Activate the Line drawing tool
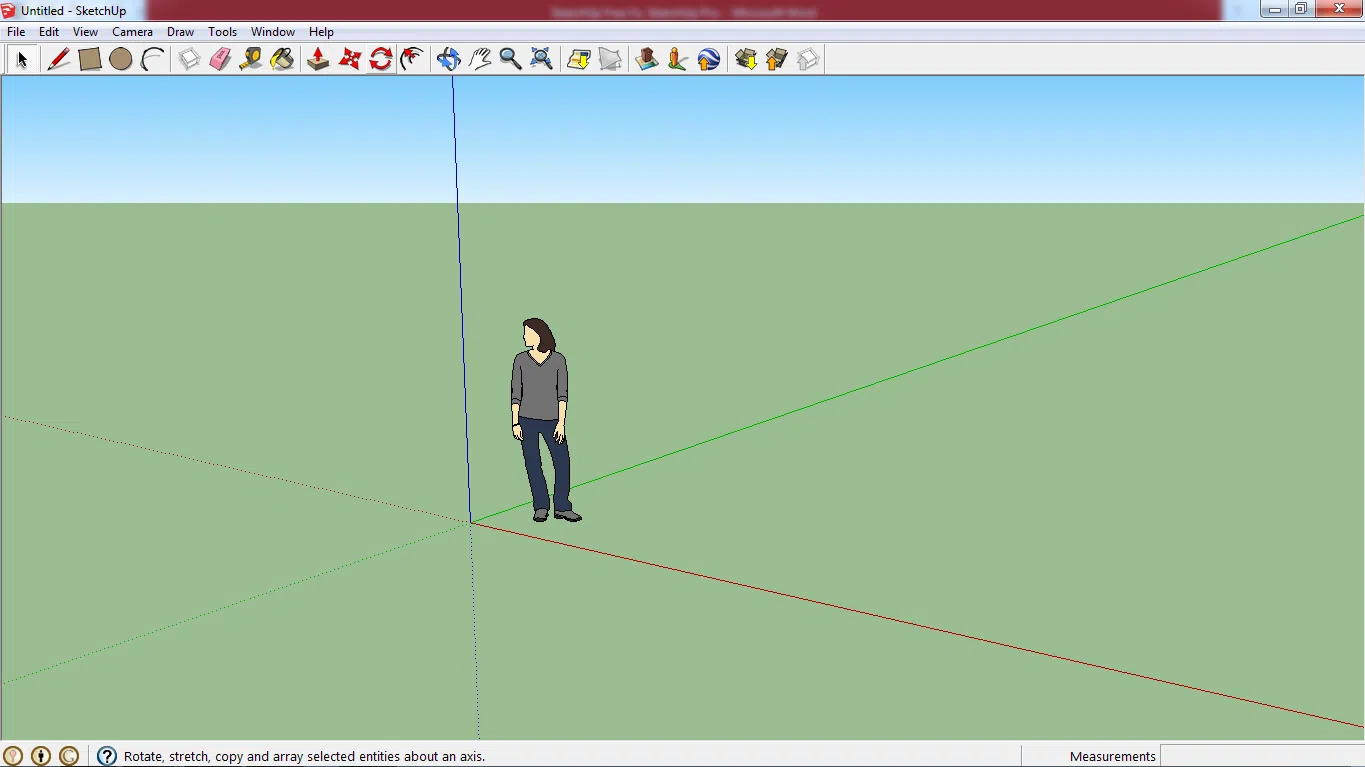Screen dimensions: 1365x767 click(x=58, y=59)
